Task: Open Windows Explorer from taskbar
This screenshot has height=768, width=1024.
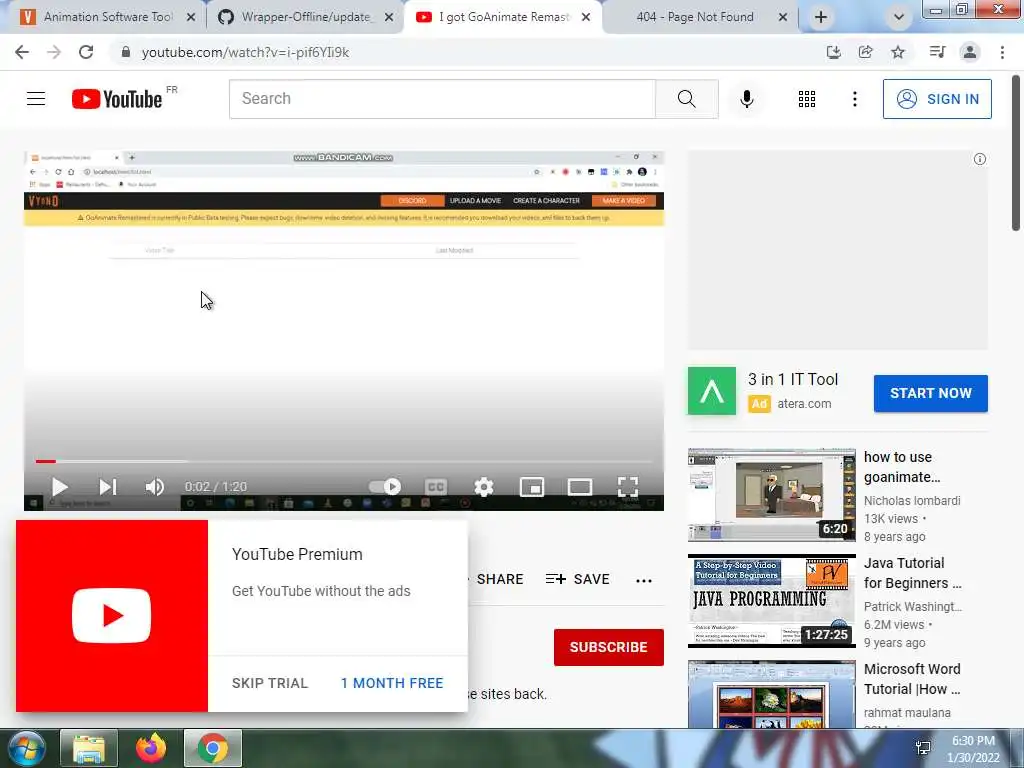Action: [89, 748]
